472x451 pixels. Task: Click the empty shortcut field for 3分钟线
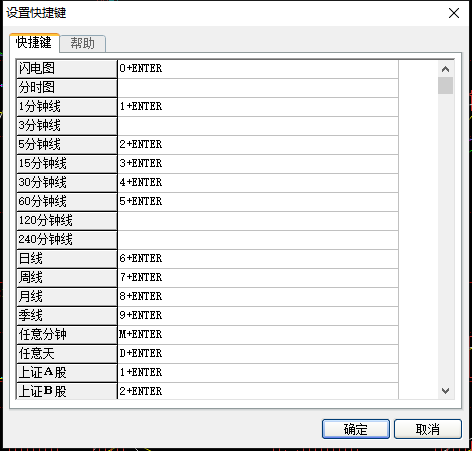click(x=258, y=126)
